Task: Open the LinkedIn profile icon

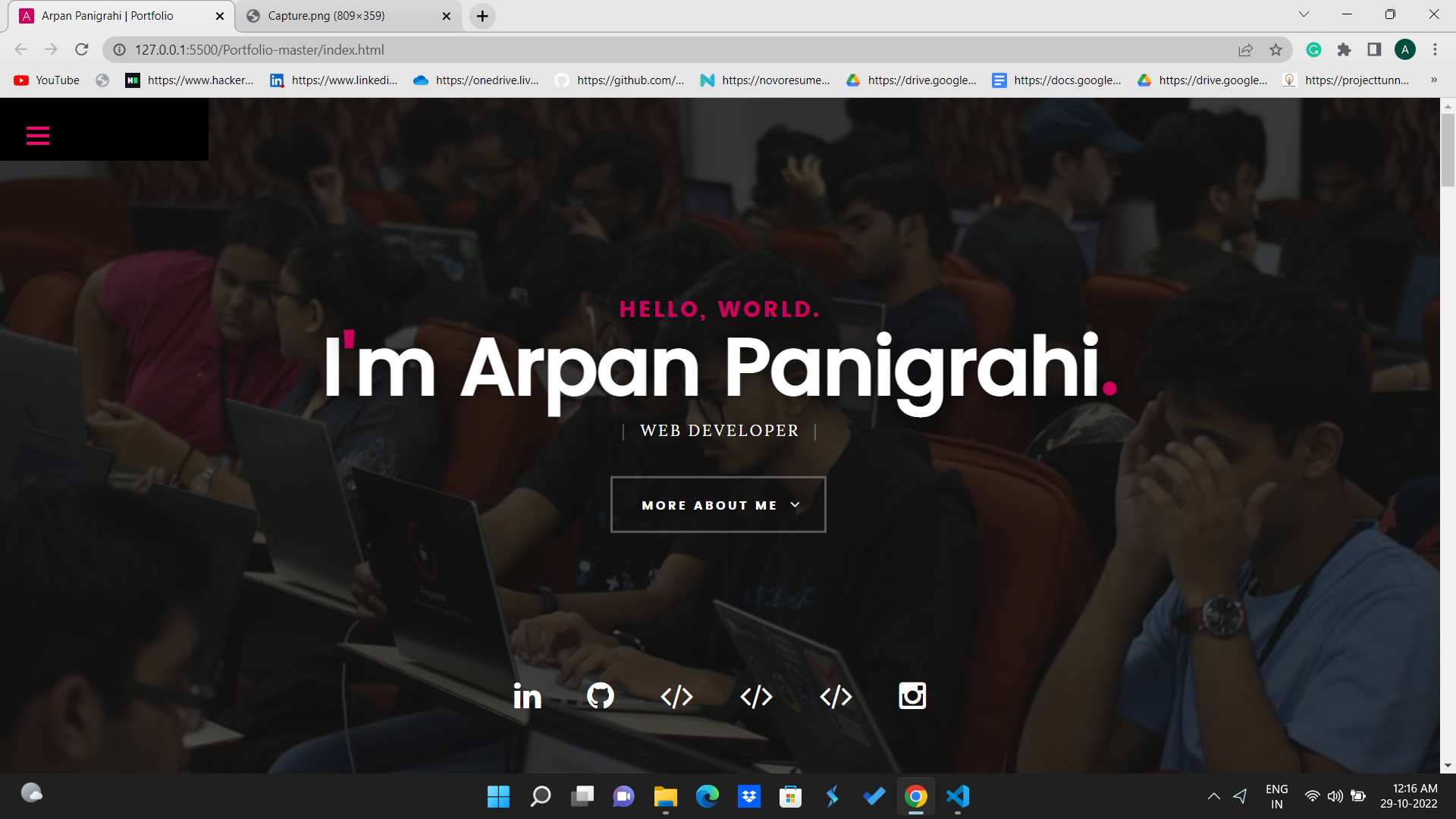Action: coord(527,696)
